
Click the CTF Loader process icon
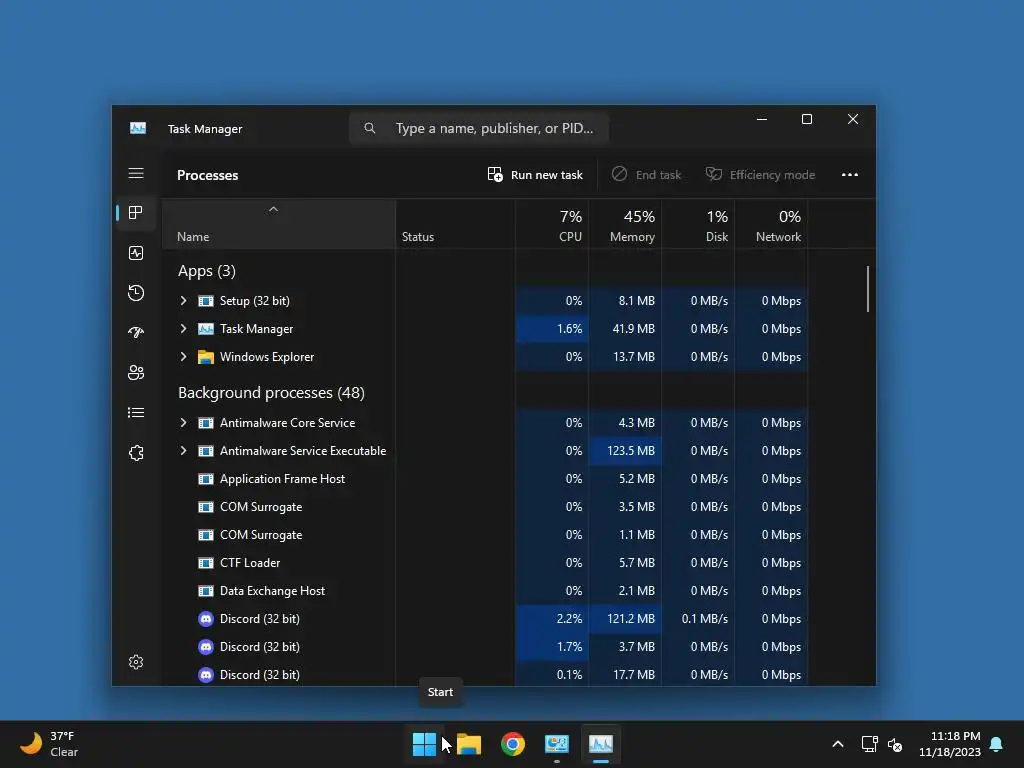click(206, 563)
